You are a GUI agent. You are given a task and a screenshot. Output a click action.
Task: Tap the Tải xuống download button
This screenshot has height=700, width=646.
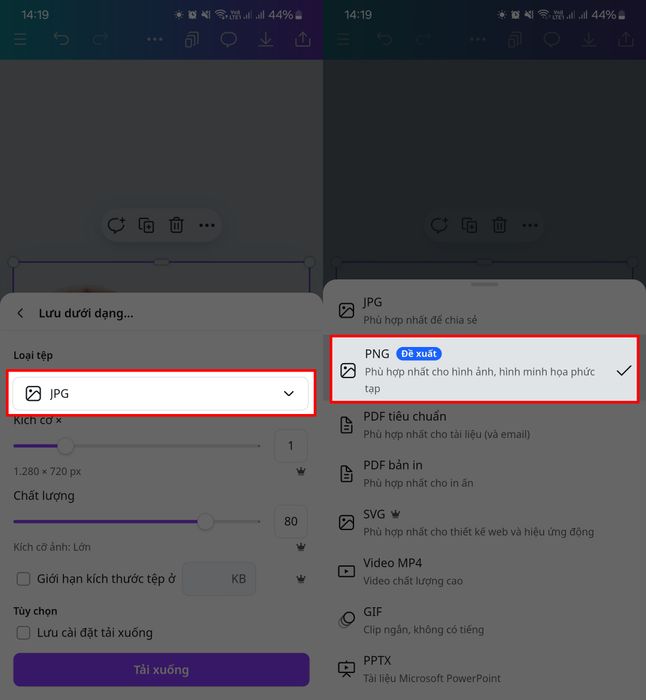[161, 669]
